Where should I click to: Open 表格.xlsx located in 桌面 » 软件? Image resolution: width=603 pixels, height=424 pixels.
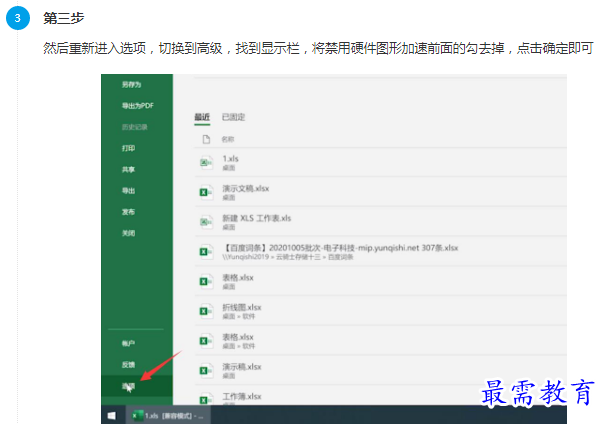(x=381, y=341)
